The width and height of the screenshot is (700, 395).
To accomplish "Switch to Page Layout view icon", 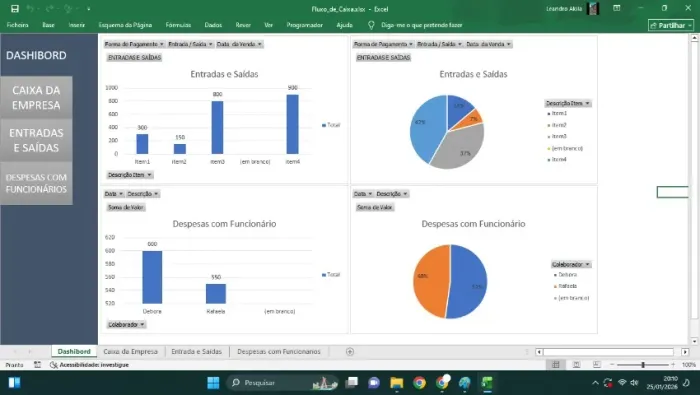I will point(576,365).
